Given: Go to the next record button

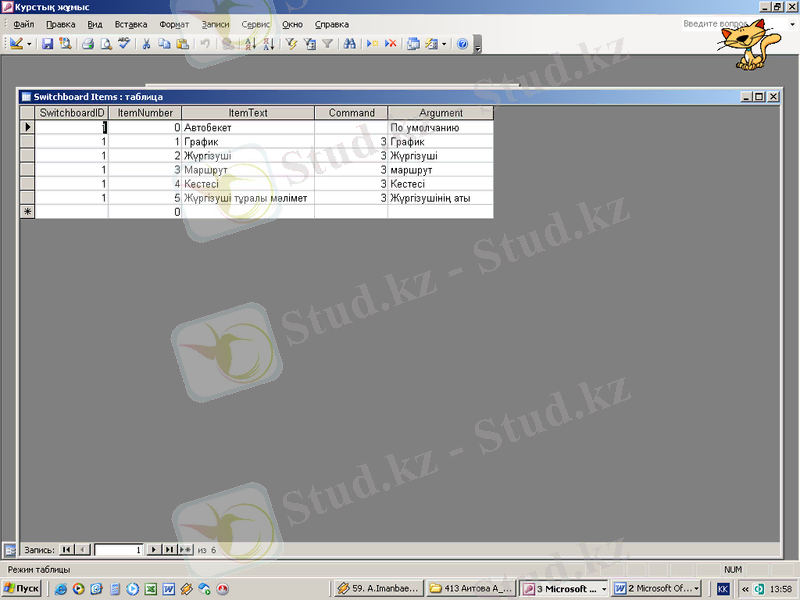Looking at the screenshot, I should point(153,549).
